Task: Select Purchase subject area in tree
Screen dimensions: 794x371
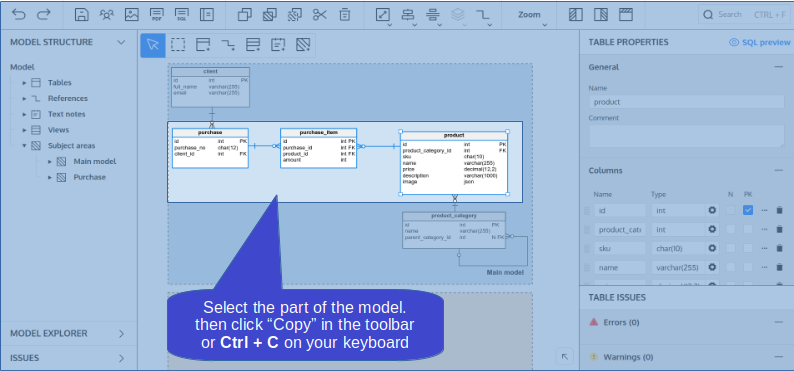Action: (89, 177)
